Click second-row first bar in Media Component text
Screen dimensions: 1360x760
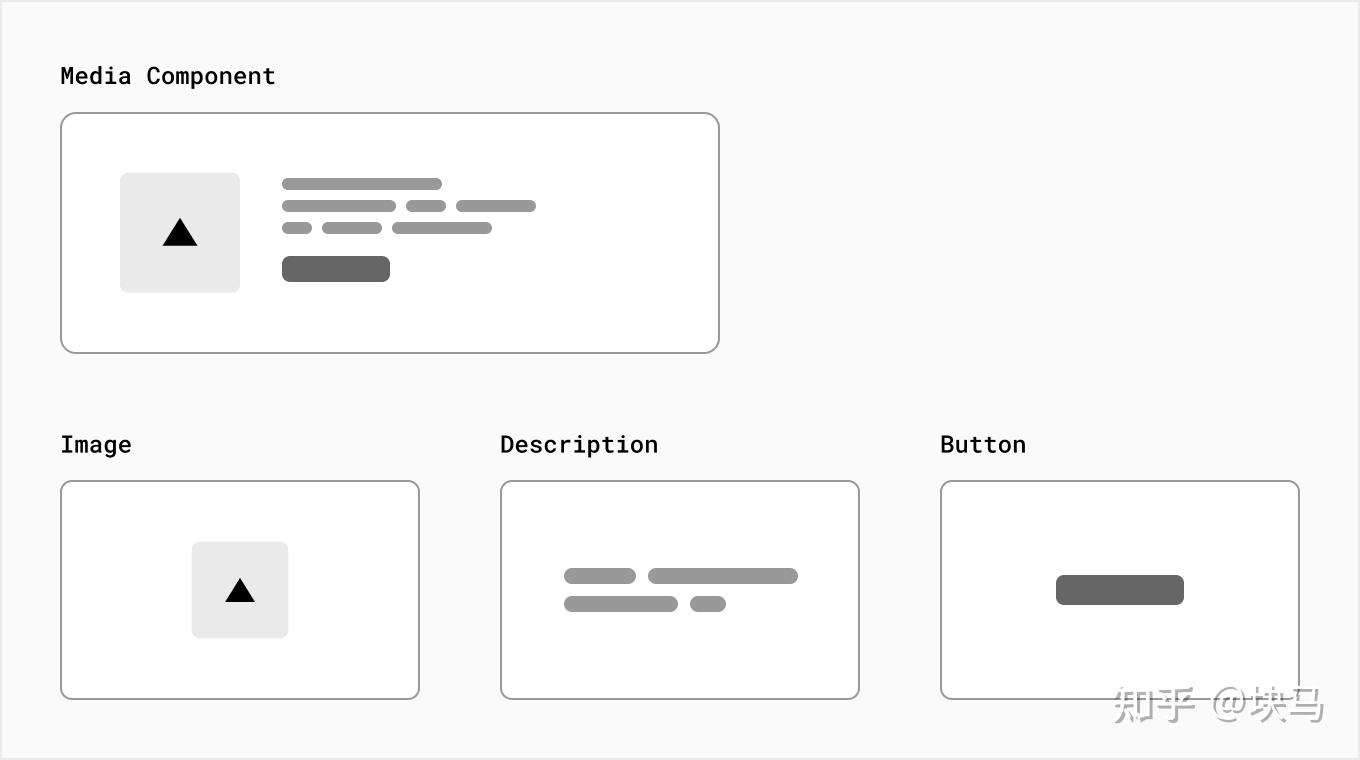click(339, 206)
